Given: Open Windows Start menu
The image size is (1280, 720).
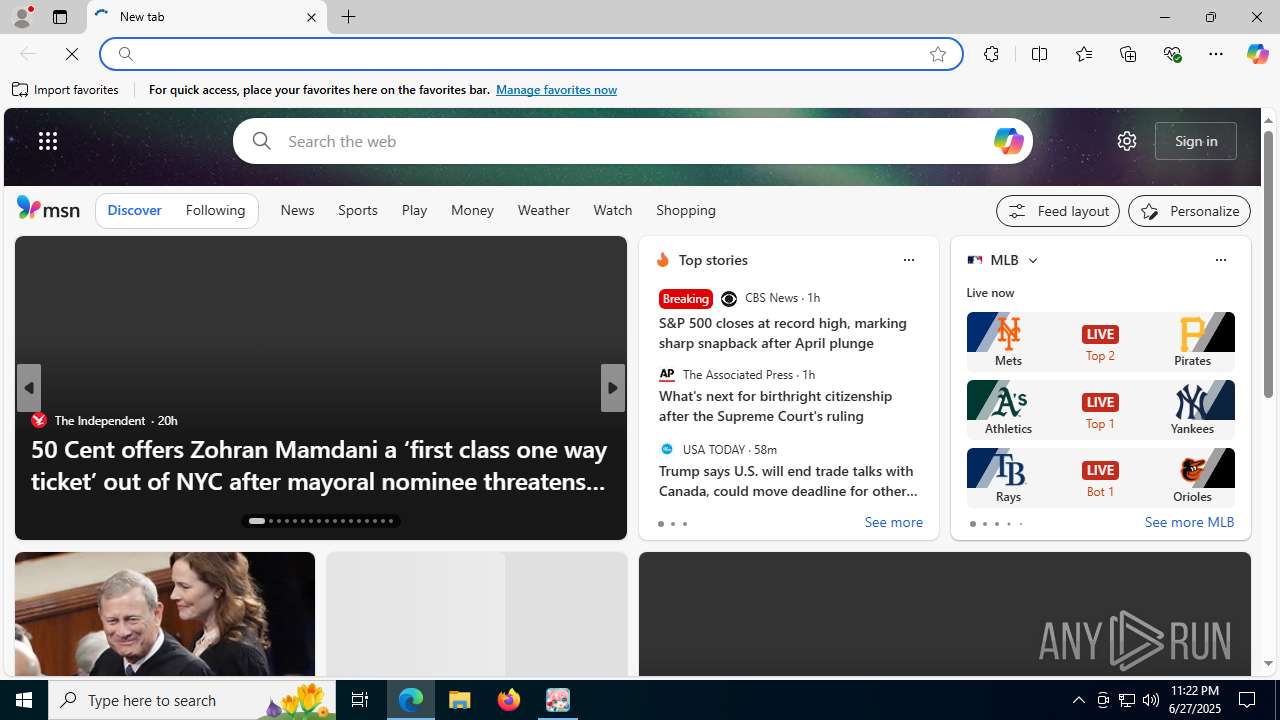Looking at the screenshot, I should (x=24, y=700).
